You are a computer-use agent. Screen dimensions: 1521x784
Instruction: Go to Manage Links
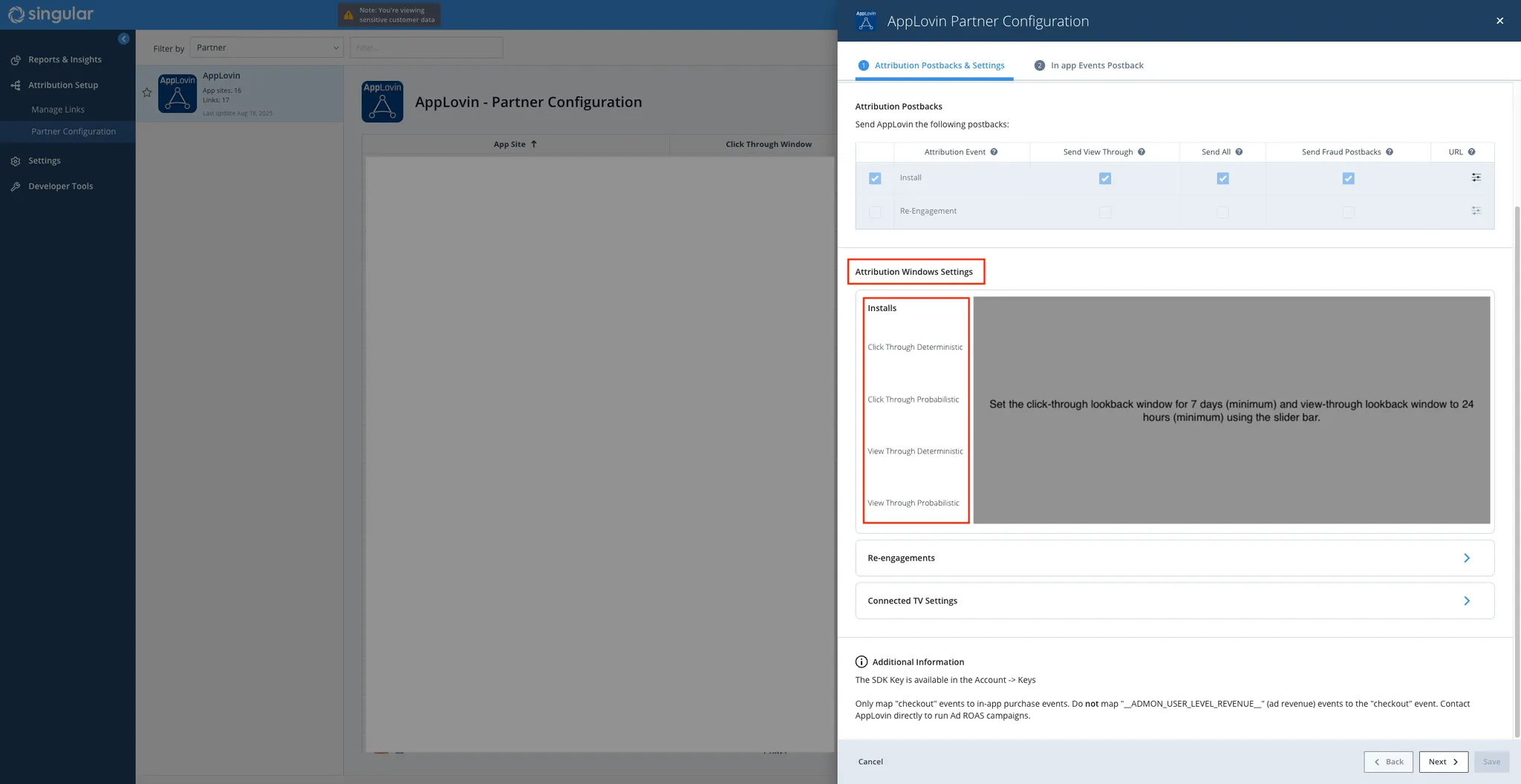click(58, 110)
